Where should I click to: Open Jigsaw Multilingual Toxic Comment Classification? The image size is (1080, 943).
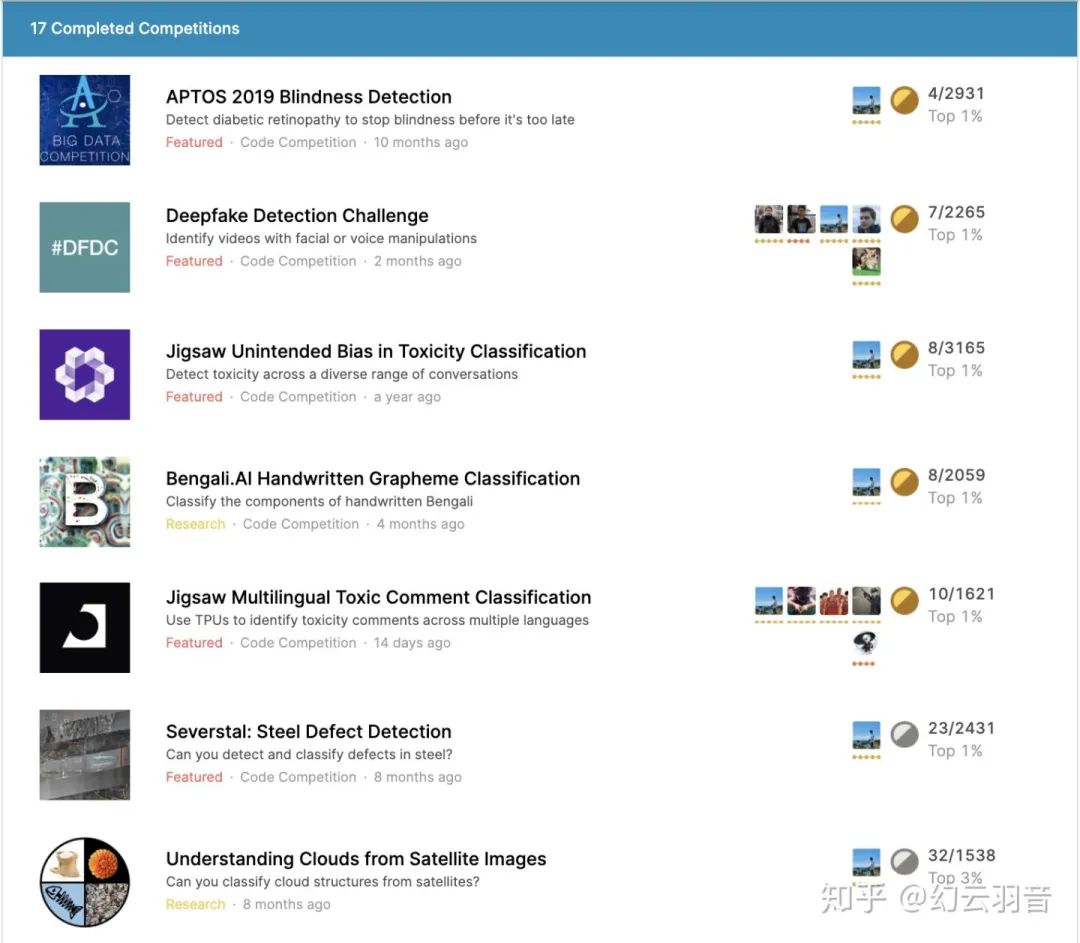coord(378,598)
